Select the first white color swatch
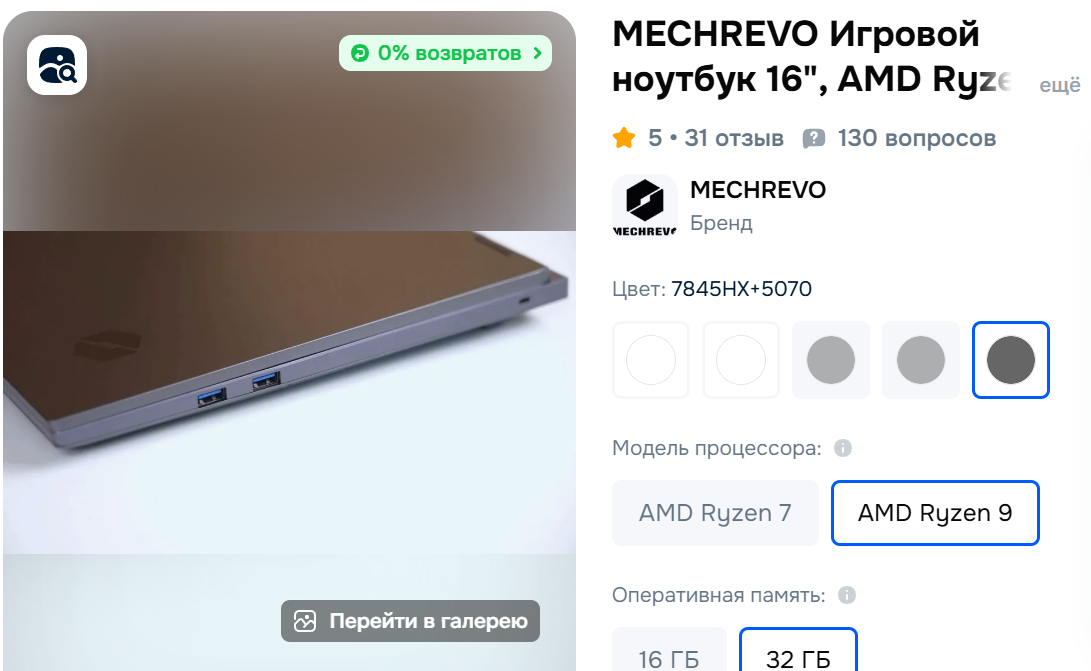Viewport: 1091px width, 671px height. click(x=651, y=360)
